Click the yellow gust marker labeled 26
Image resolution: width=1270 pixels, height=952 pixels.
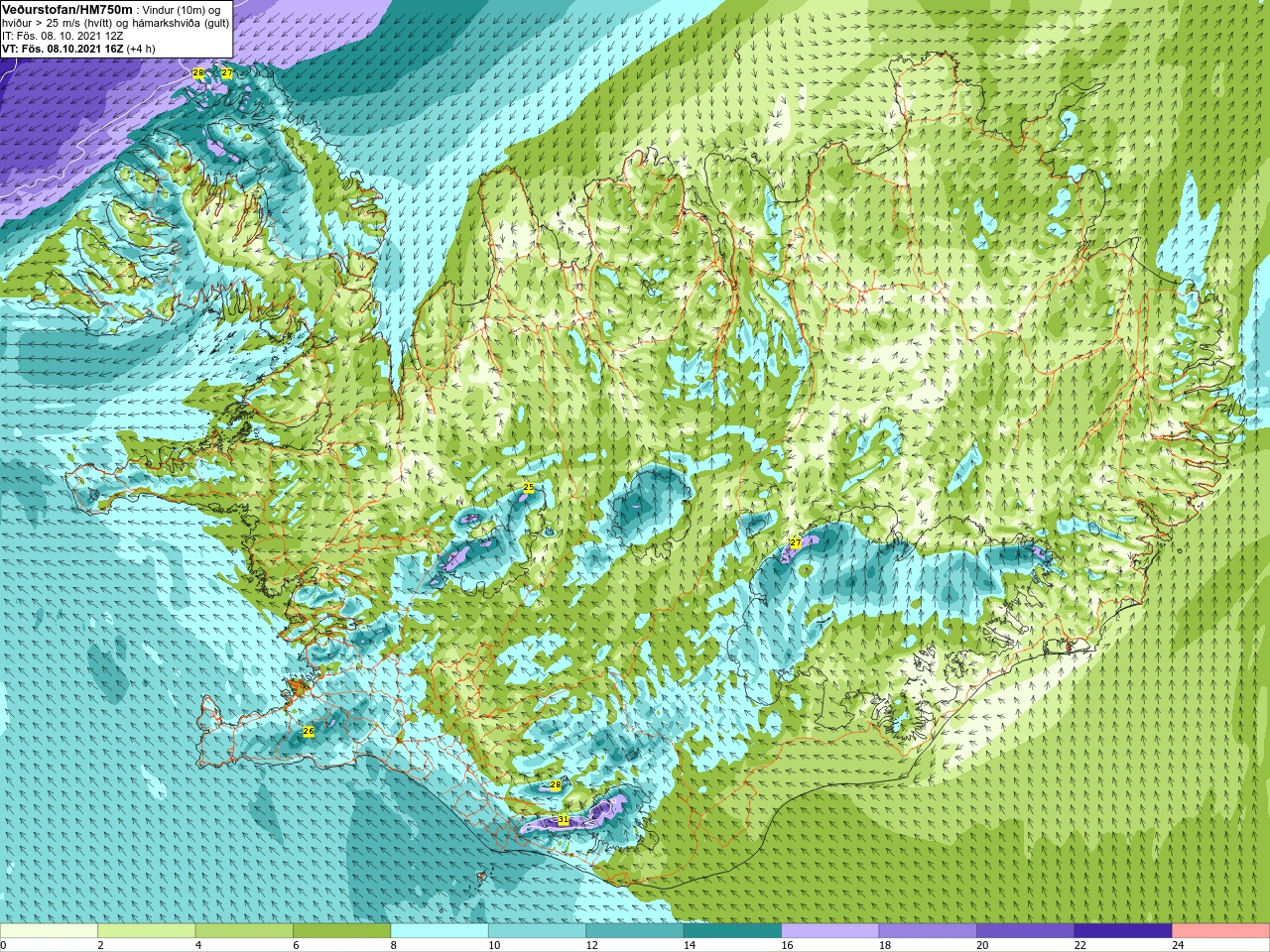[x=309, y=731]
